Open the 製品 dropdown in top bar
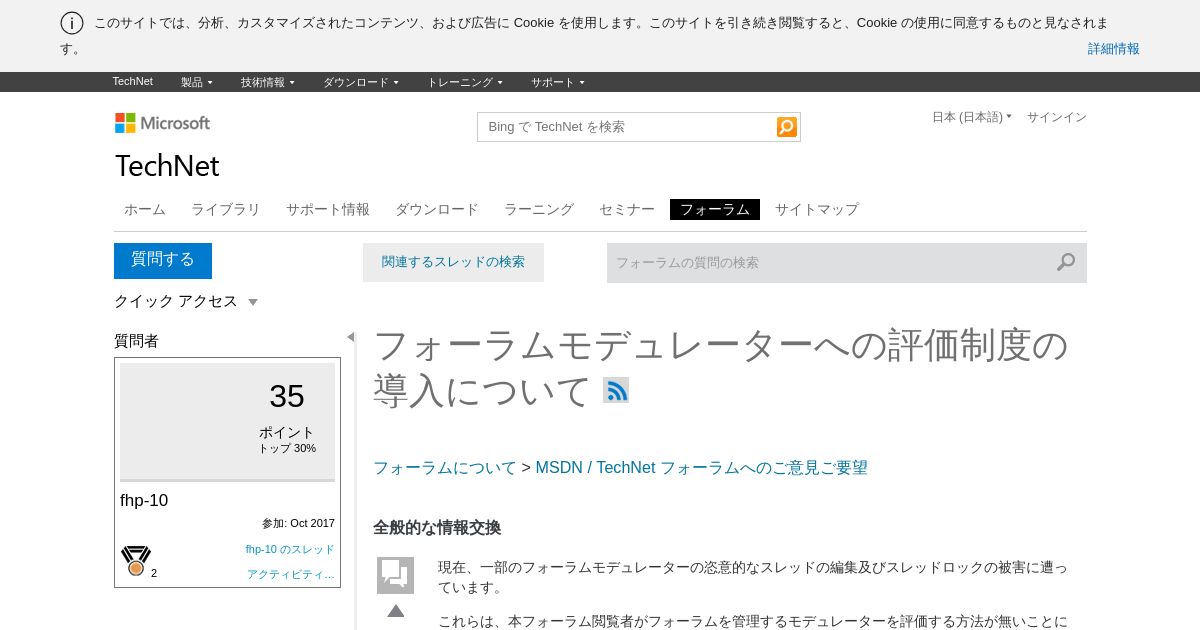 [197, 82]
